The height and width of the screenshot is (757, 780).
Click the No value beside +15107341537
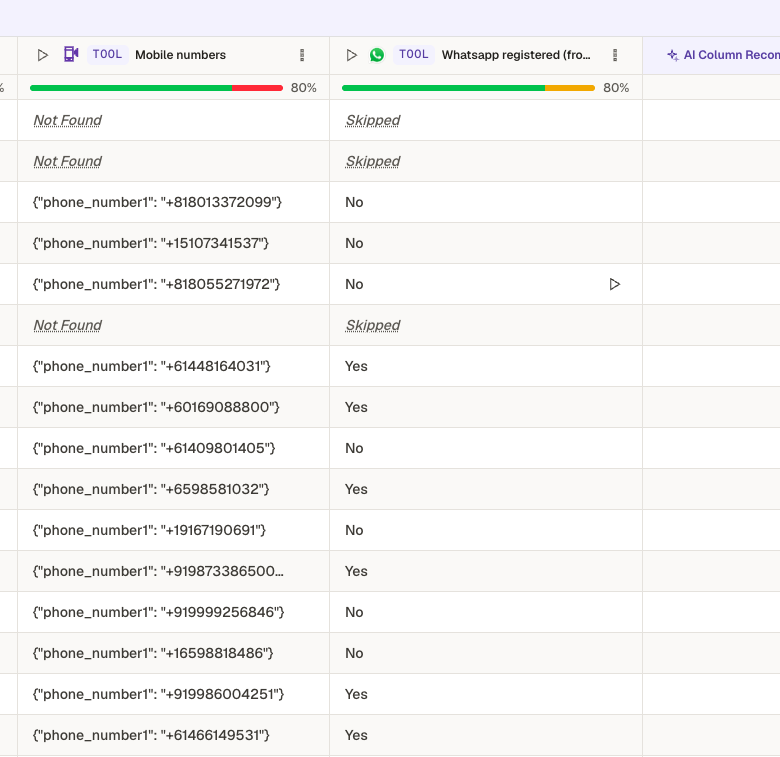coord(354,243)
